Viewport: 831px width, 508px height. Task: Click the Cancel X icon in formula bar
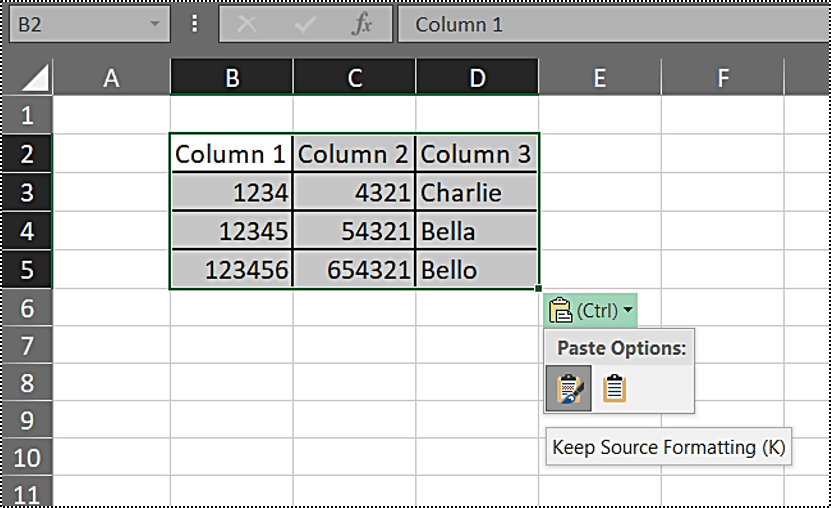[247, 25]
